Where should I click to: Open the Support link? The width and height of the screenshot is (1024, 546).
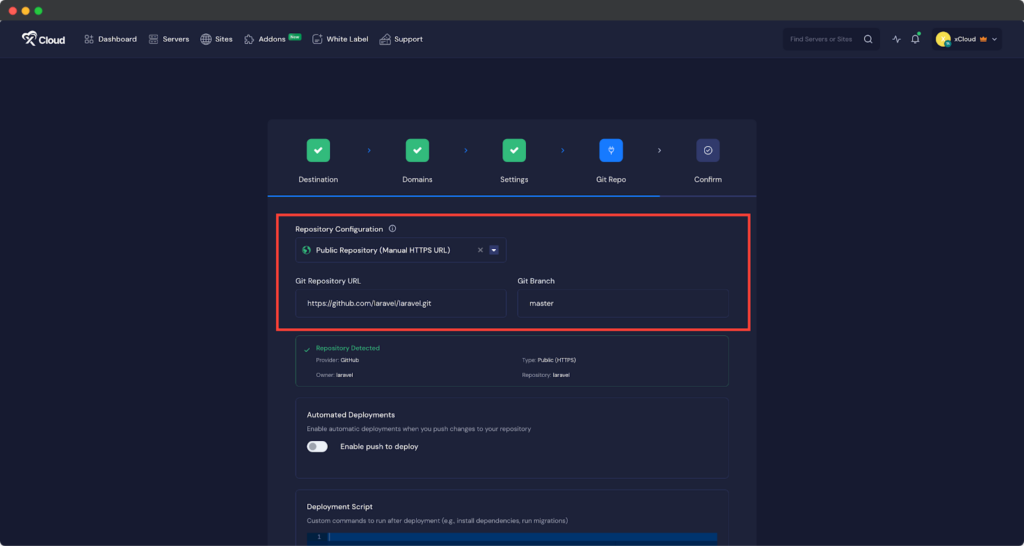tap(401, 39)
